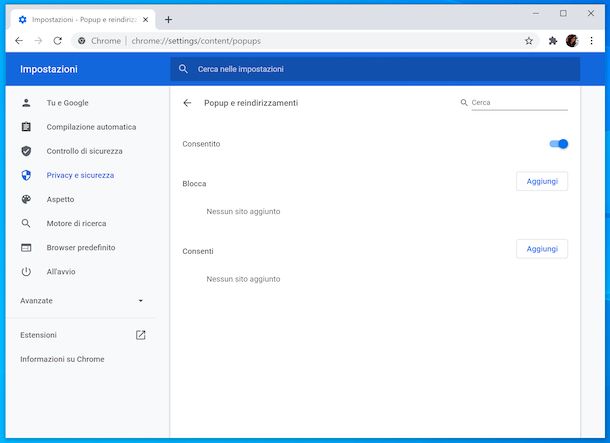Expand the Avanzate section
The width and height of the screenshot is (610, 443).
83,300
